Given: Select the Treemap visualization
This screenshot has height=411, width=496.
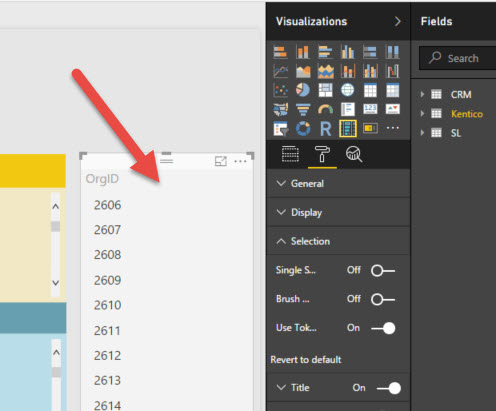Looking at the screenshot, I should click(x=325, y=90).
